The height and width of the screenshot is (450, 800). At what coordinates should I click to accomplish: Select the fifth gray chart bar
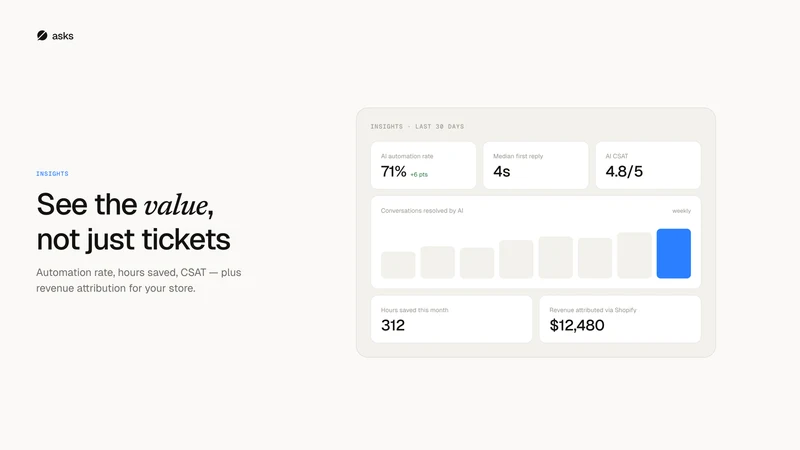pos(556,258)
